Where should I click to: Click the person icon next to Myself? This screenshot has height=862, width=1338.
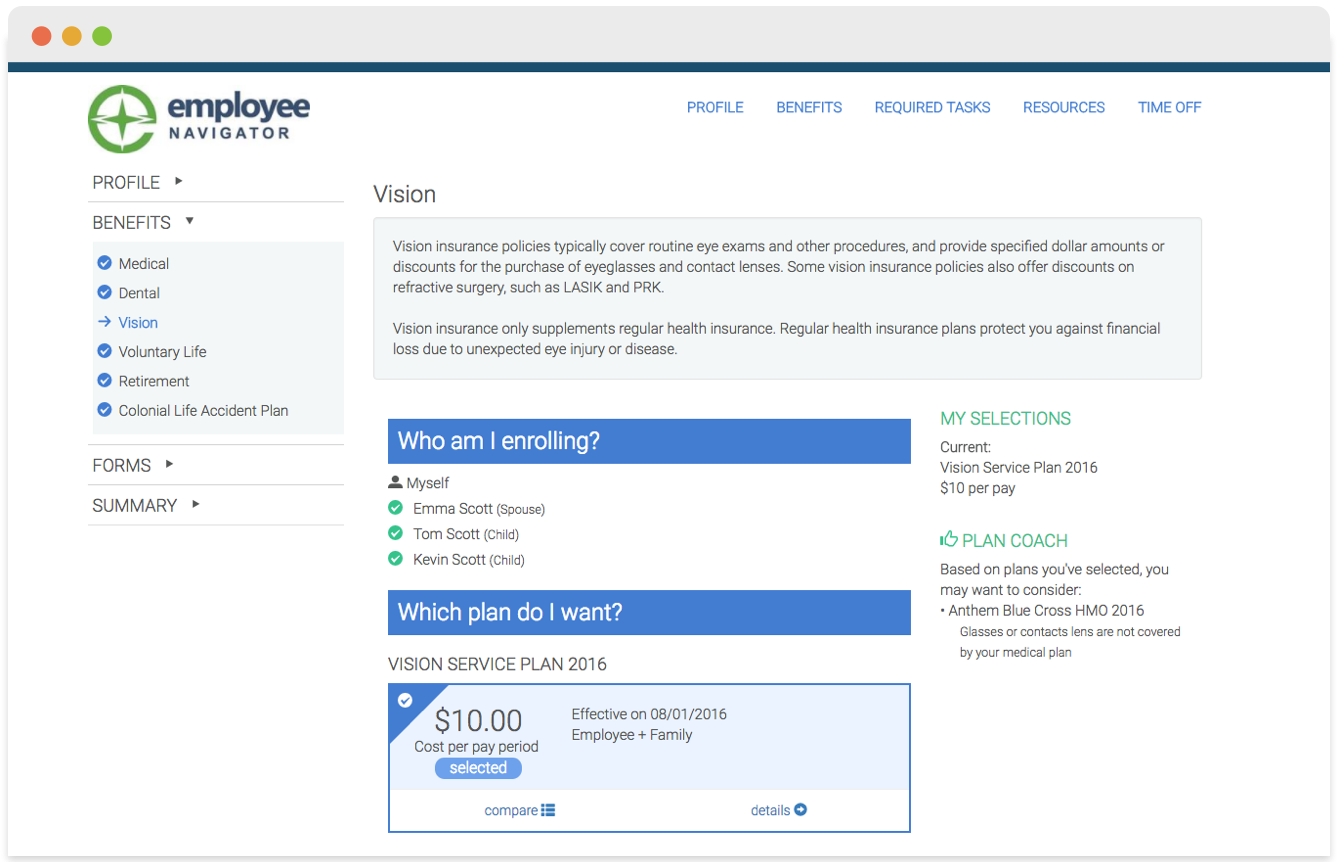[396, 482]
